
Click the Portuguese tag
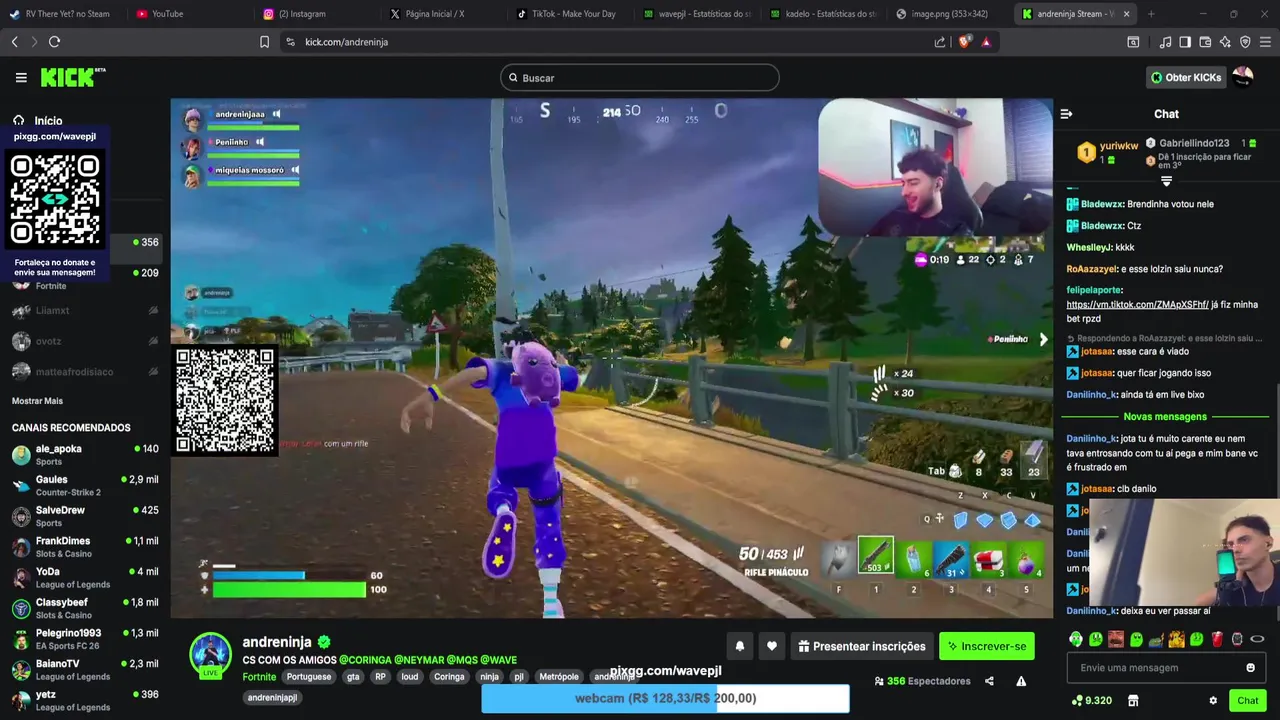(x=309, y=677)
